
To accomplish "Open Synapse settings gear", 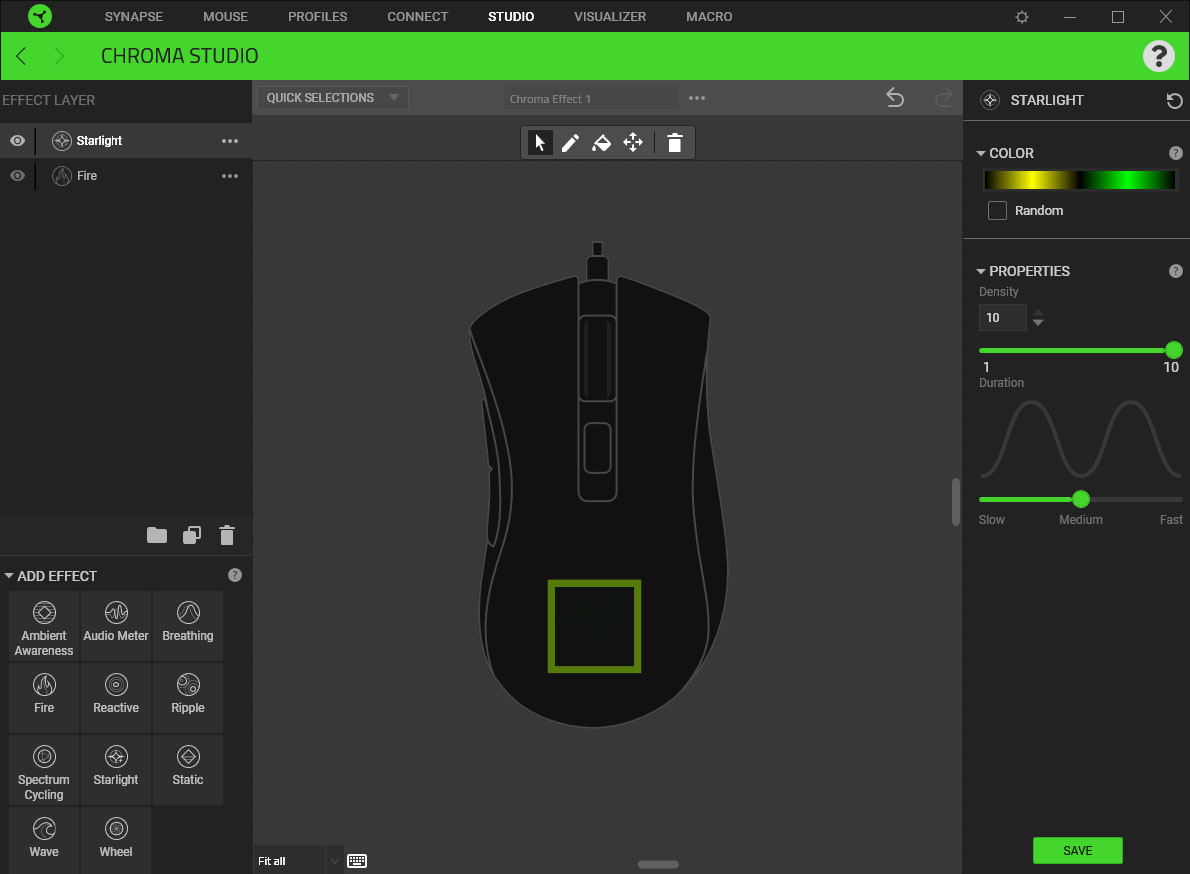I will pyautogui.click(x=1022, y=17).
